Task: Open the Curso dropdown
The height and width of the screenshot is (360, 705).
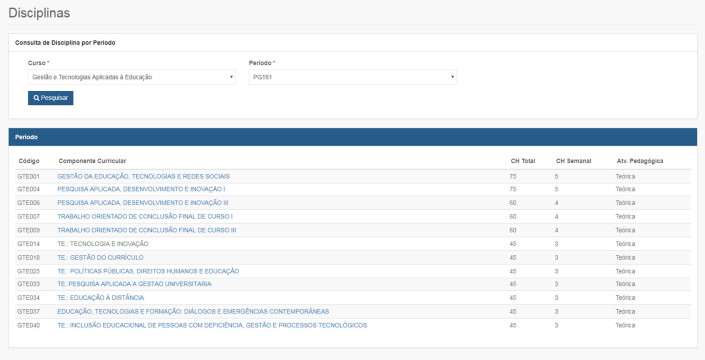Action: tap(132, 77)
